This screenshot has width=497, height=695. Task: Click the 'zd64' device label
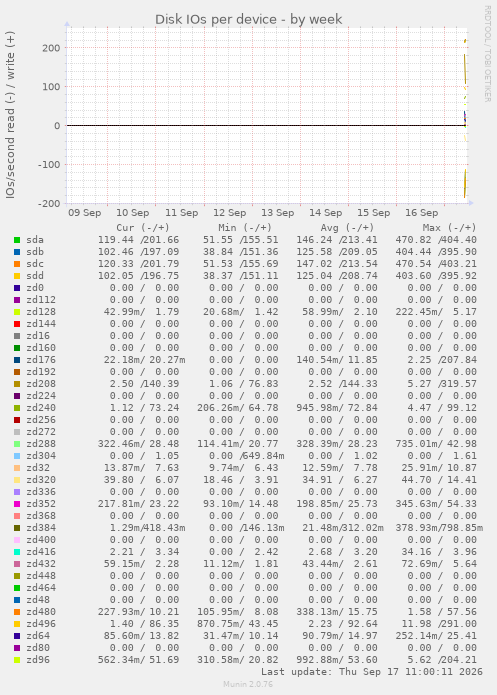tap(38, 636)
